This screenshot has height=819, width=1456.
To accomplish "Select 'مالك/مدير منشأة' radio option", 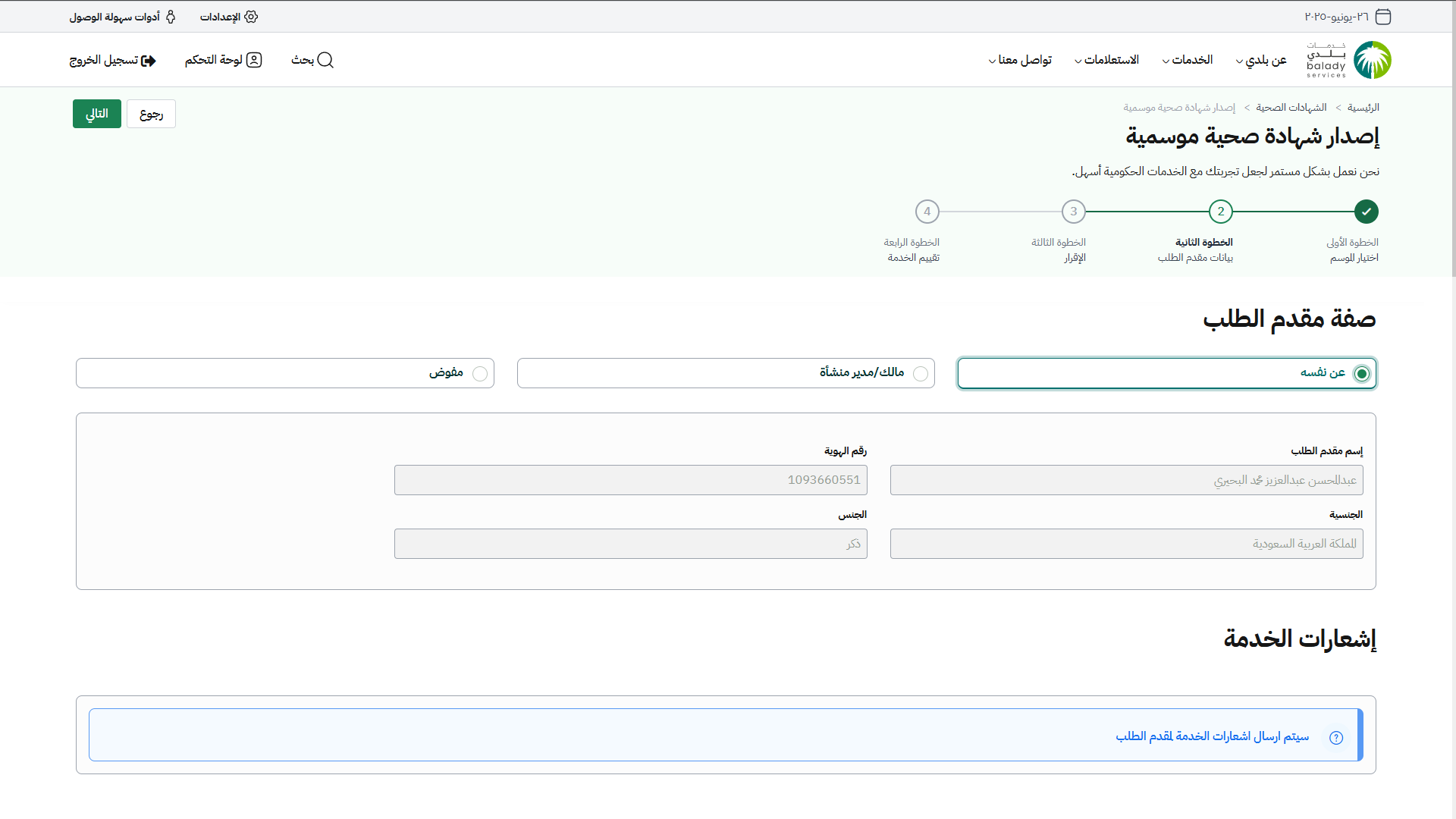I will [x=921, y=374].
